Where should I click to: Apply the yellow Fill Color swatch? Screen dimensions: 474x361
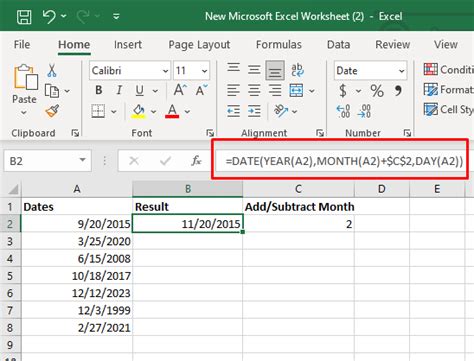pyautogui.click(x=139, y=111)
